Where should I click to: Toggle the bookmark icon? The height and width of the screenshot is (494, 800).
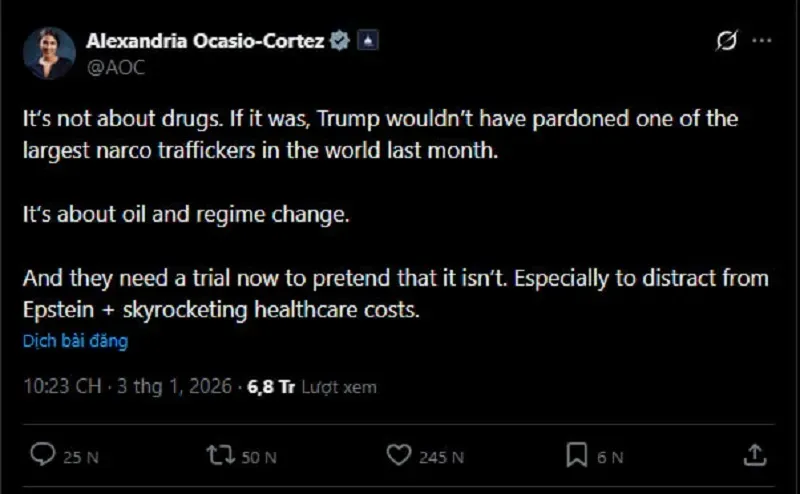[576, 456]
